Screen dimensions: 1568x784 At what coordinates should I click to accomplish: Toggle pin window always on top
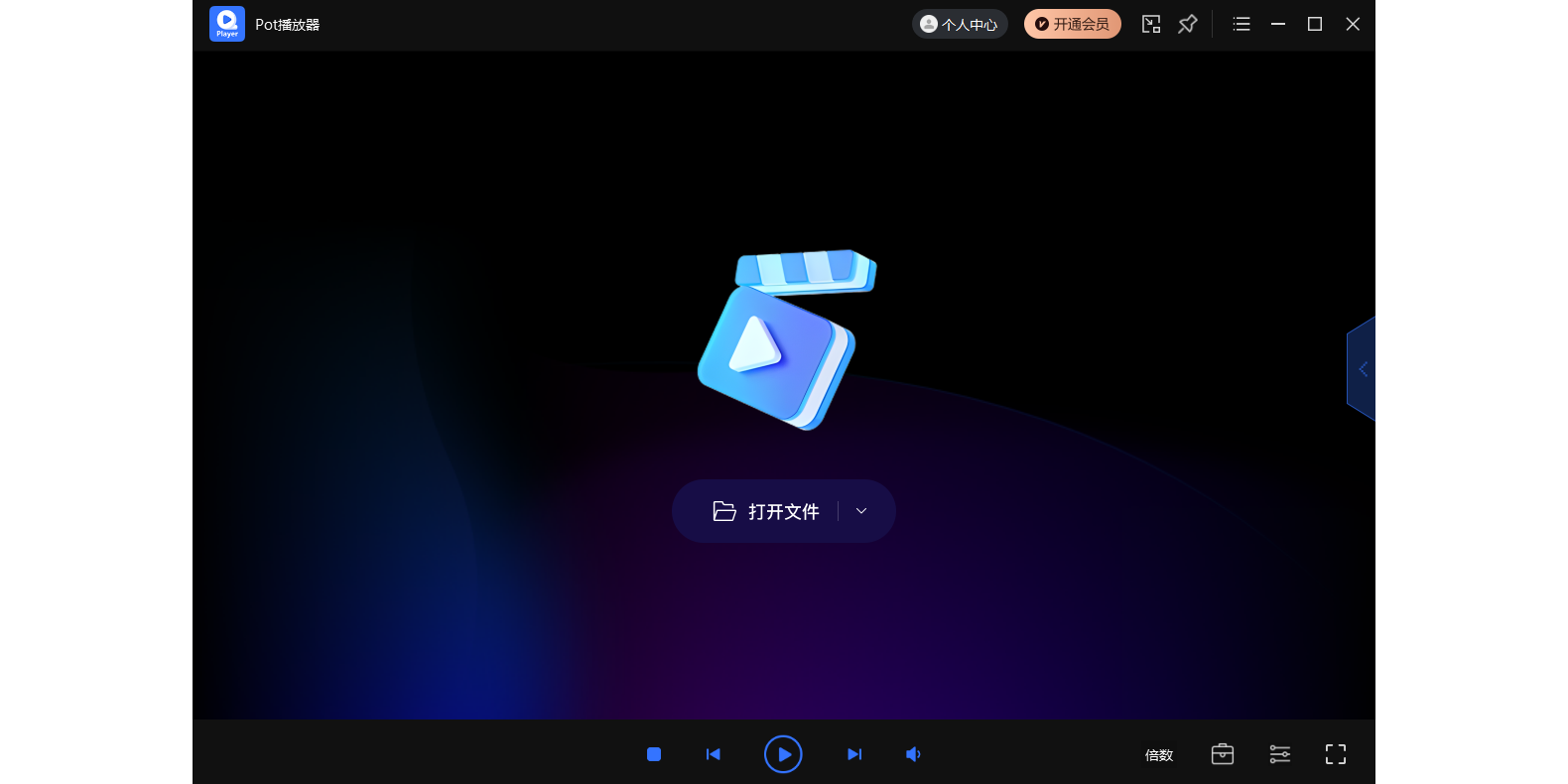(x=1188, y=24)
